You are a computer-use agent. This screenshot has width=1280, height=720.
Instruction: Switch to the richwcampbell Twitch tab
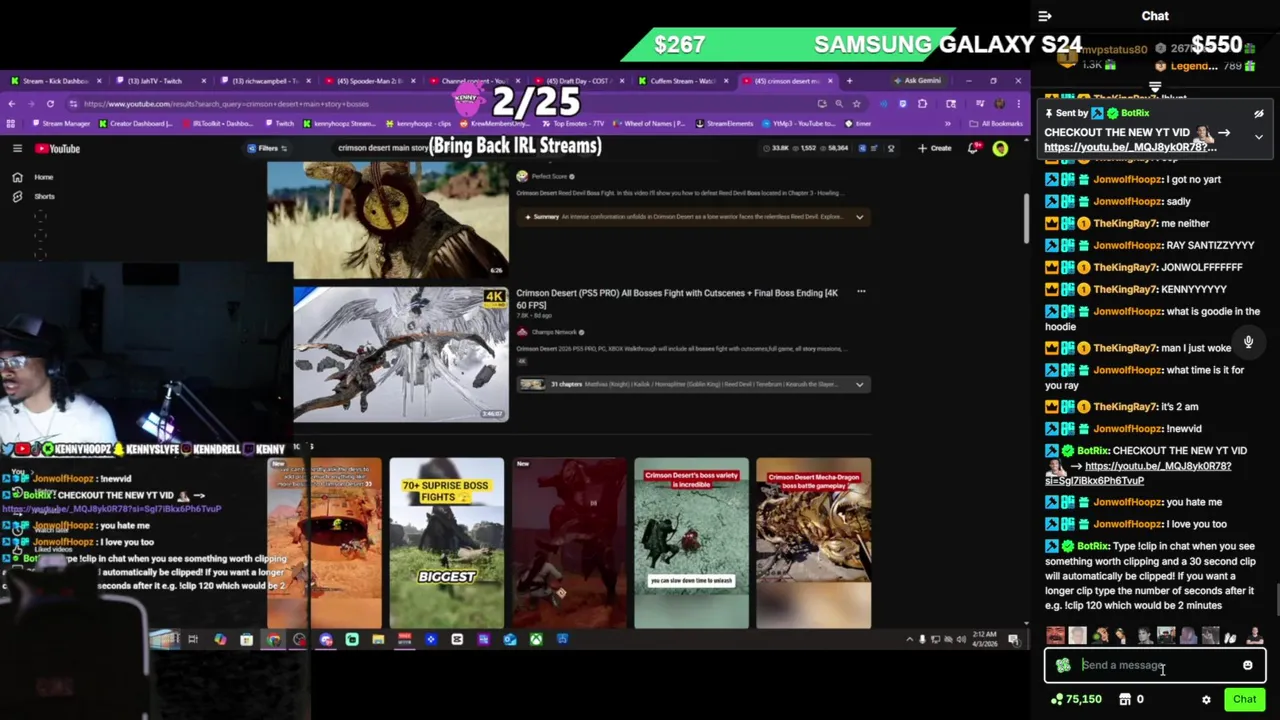265,81
